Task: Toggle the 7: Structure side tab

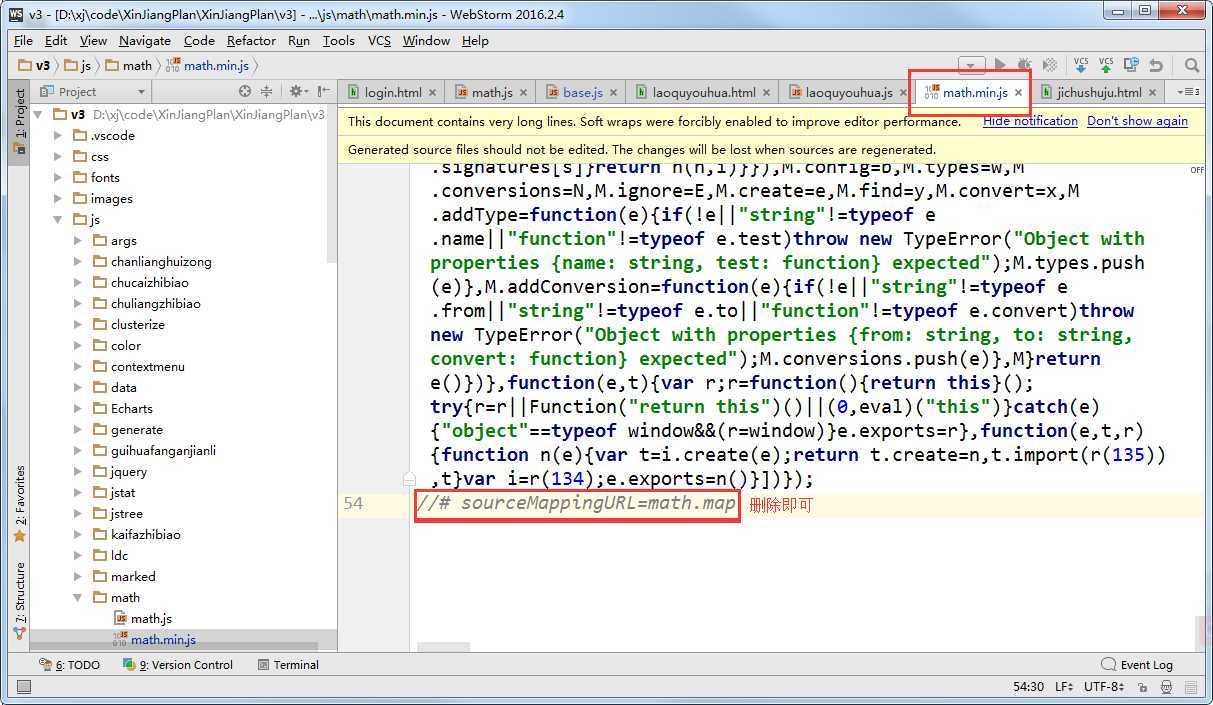Action: pos(19,600)
